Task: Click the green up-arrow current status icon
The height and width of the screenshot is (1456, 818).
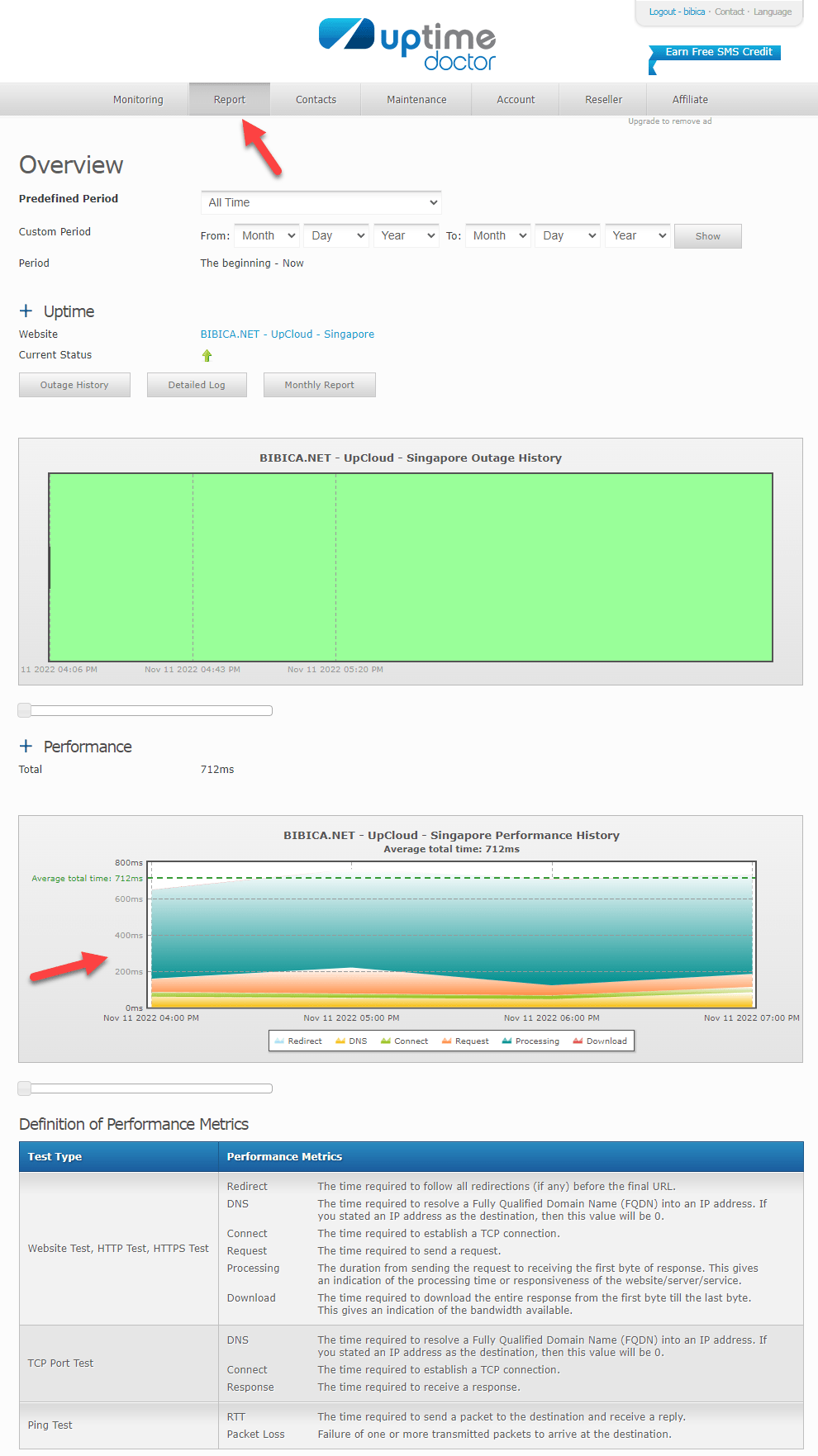Action: tap(207, 355)
